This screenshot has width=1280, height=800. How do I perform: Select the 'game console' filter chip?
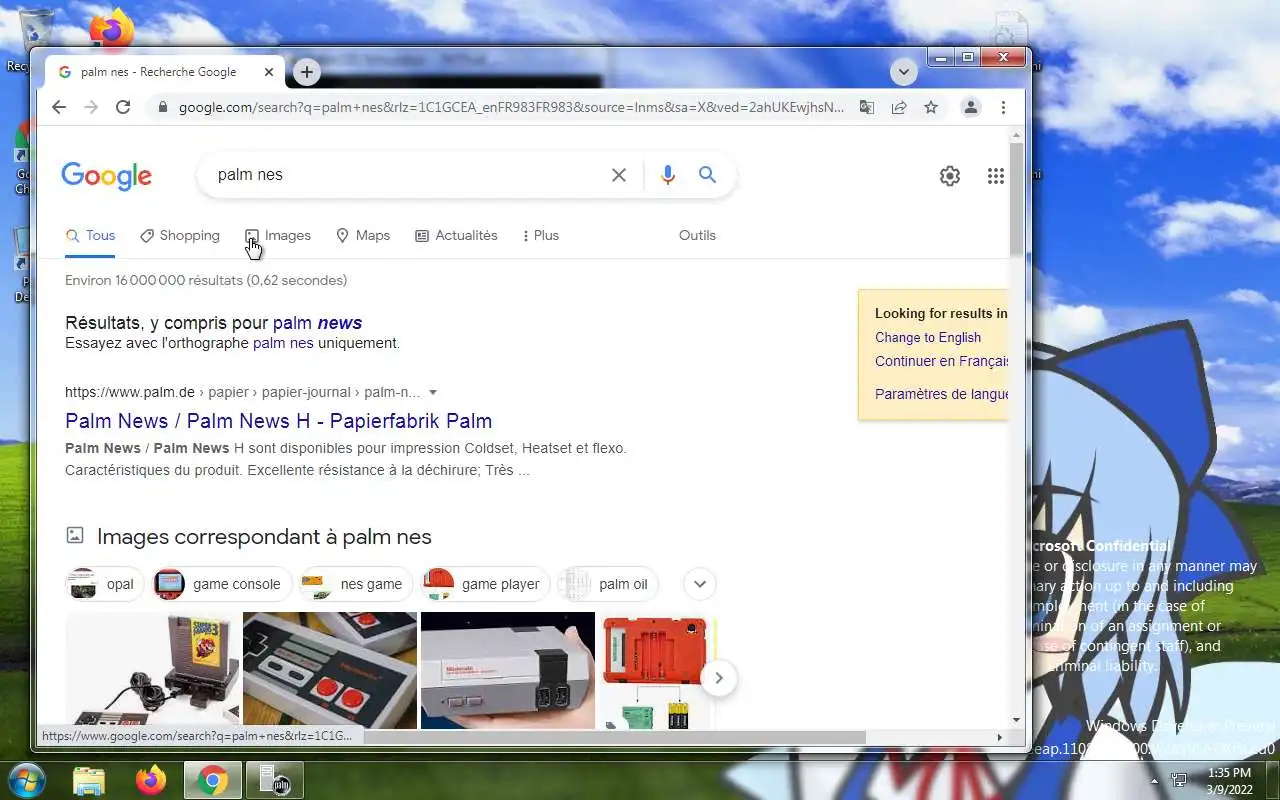pyautogui.click(x=223, y=584)
